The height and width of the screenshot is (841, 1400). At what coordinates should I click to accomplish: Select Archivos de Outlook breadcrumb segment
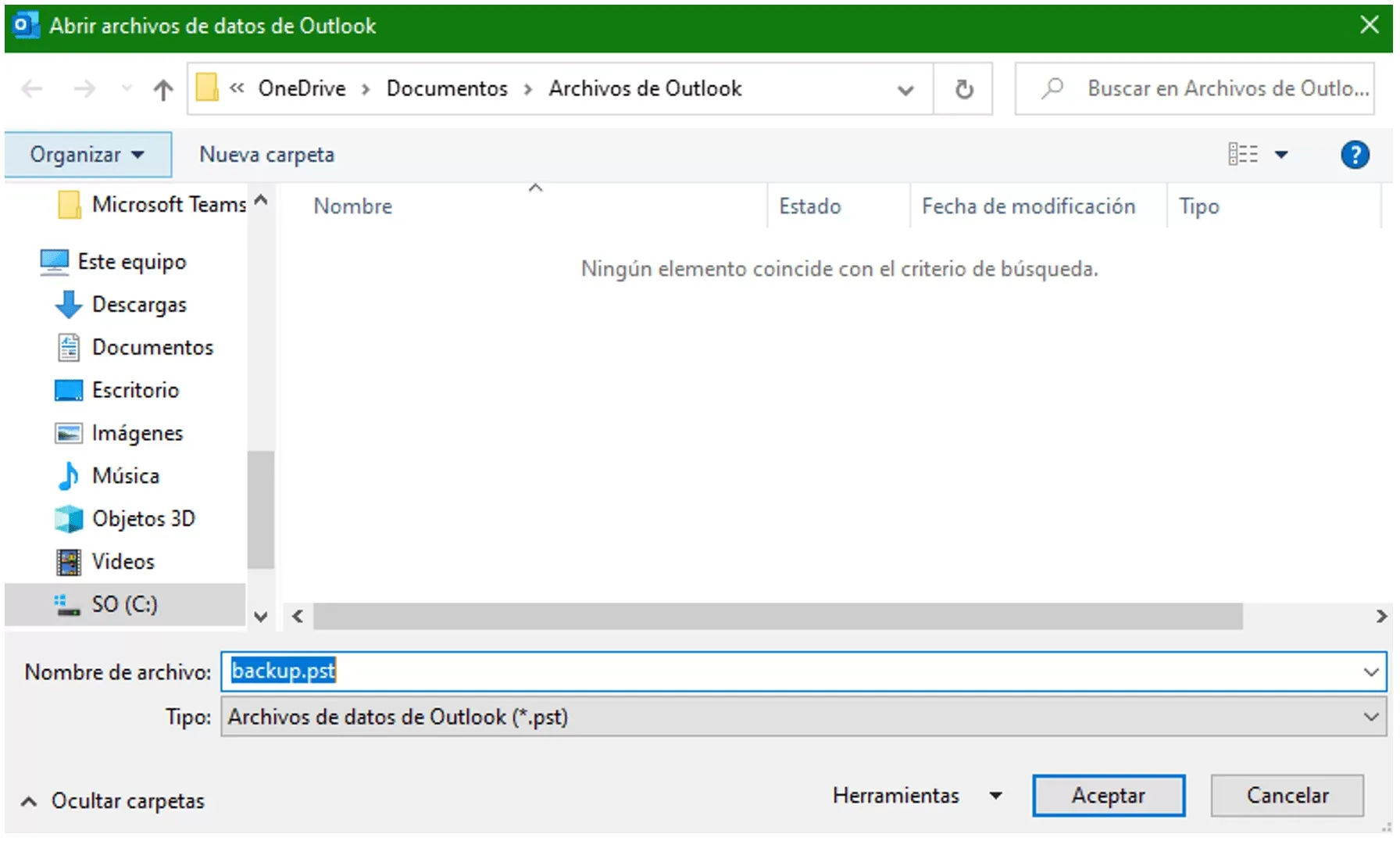(x=645, y=88)
